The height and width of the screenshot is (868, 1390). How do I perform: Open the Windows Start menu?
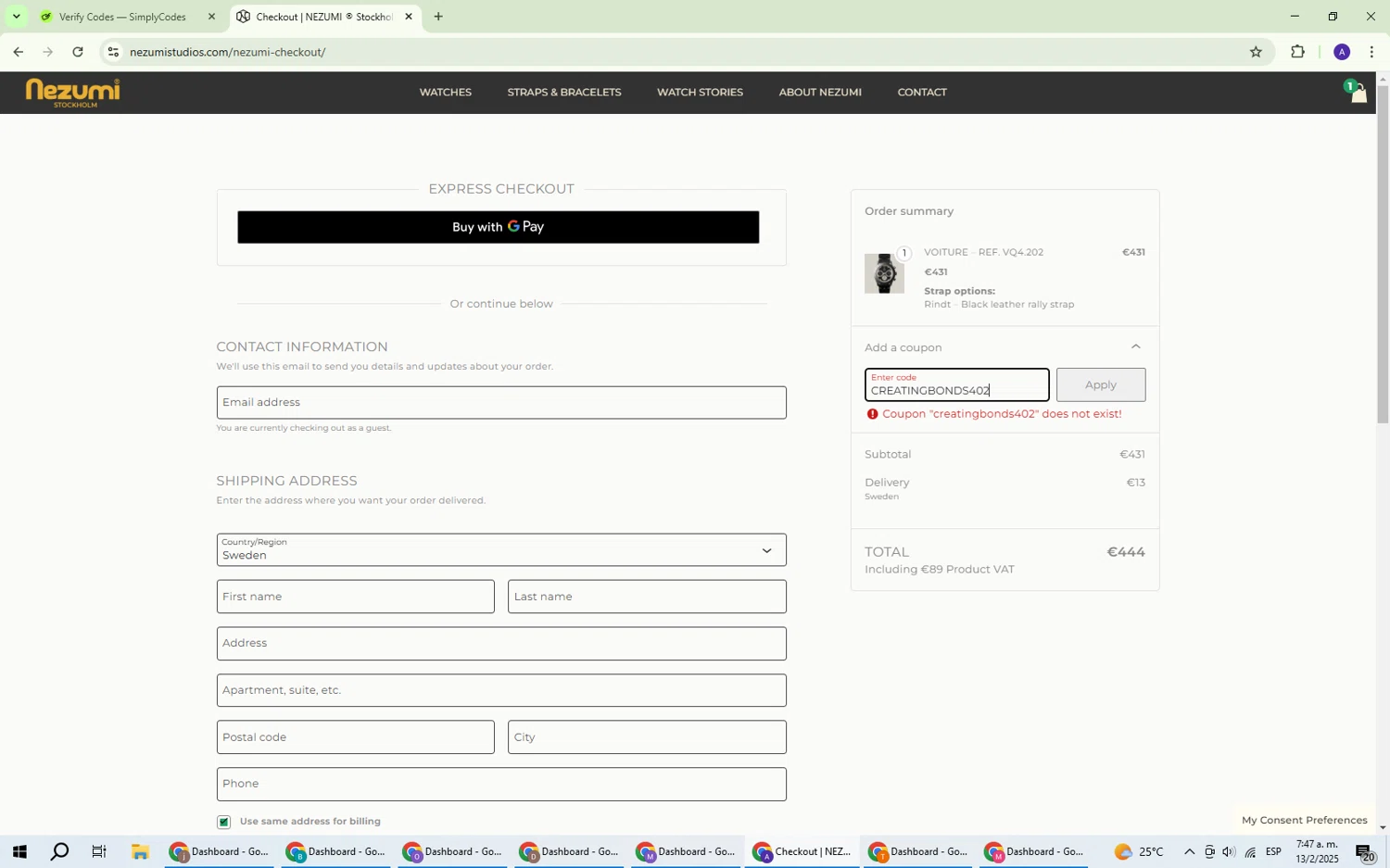(x=19, y=851)
